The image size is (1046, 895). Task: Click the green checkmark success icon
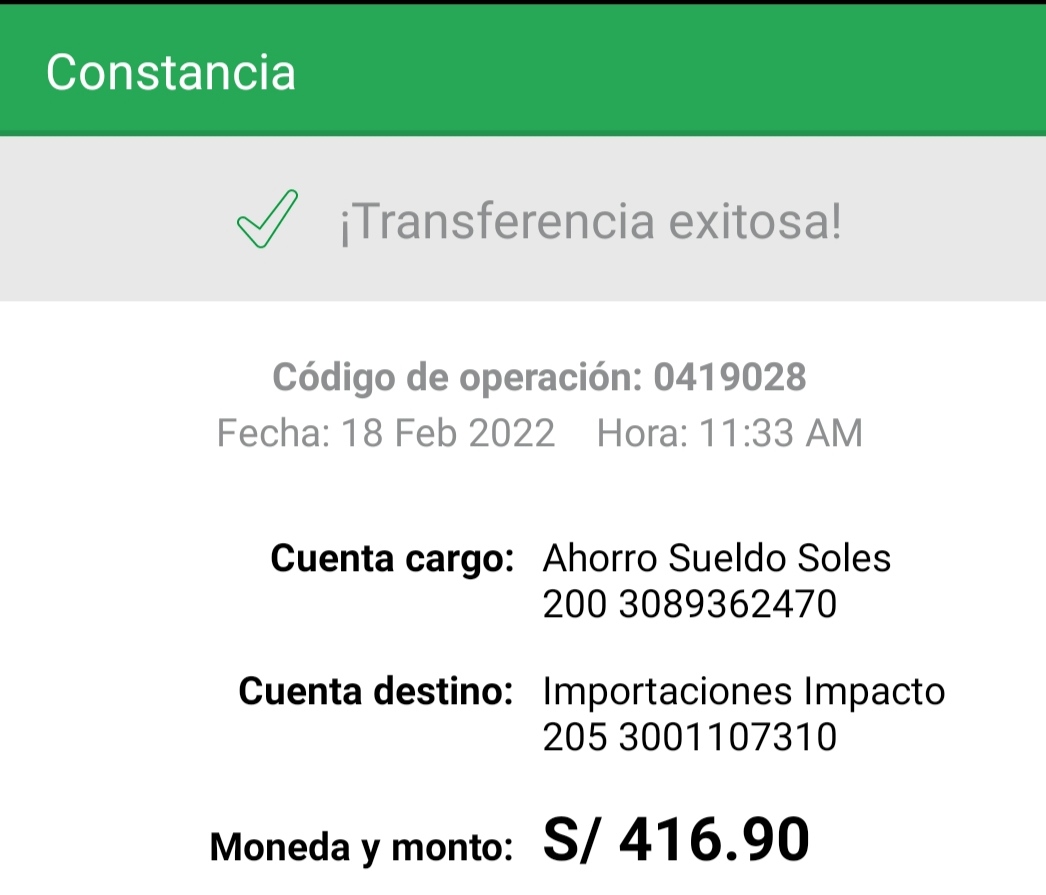(x=266, y=220)
